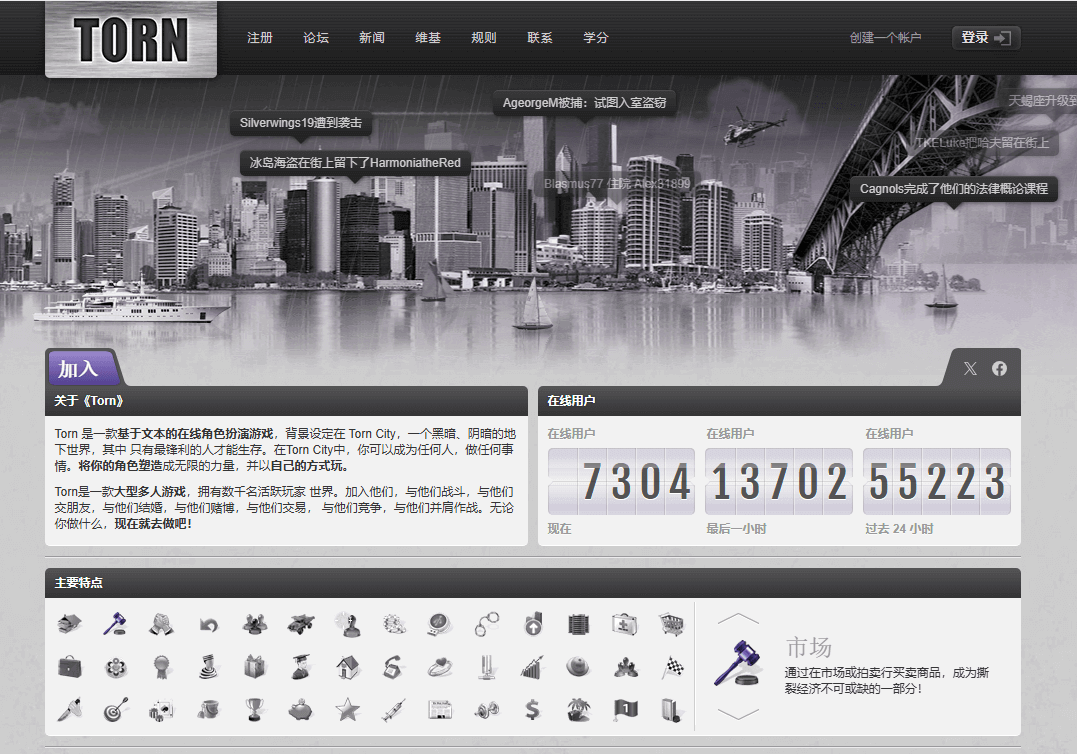Click the 7304 online users counter
Viewport: 1077px width, 754px height.
coord(622,481)
